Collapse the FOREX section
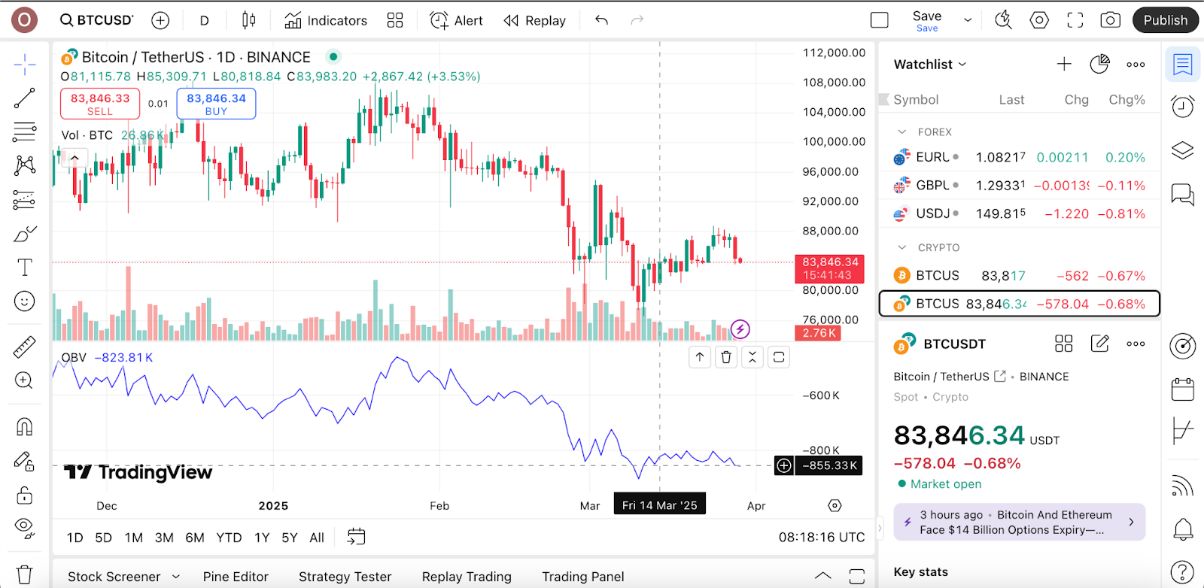 (x=902, y=132)
